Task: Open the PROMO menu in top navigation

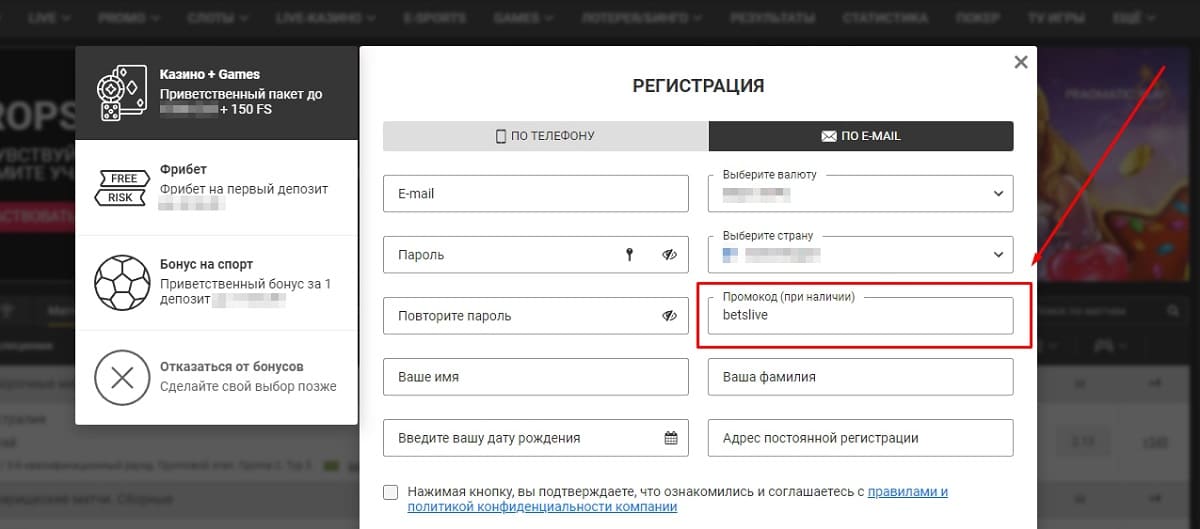Action: 129,18
